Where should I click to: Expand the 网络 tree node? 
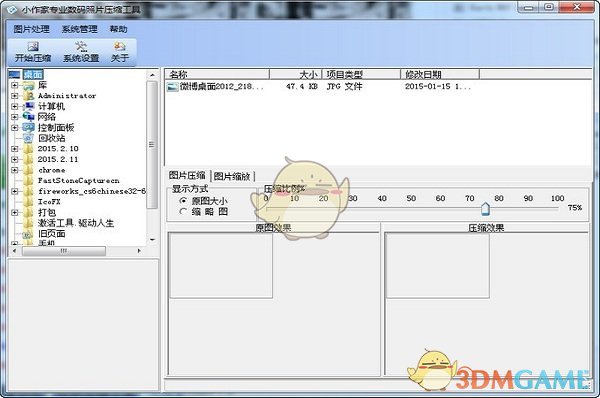(x=15, y=117)
